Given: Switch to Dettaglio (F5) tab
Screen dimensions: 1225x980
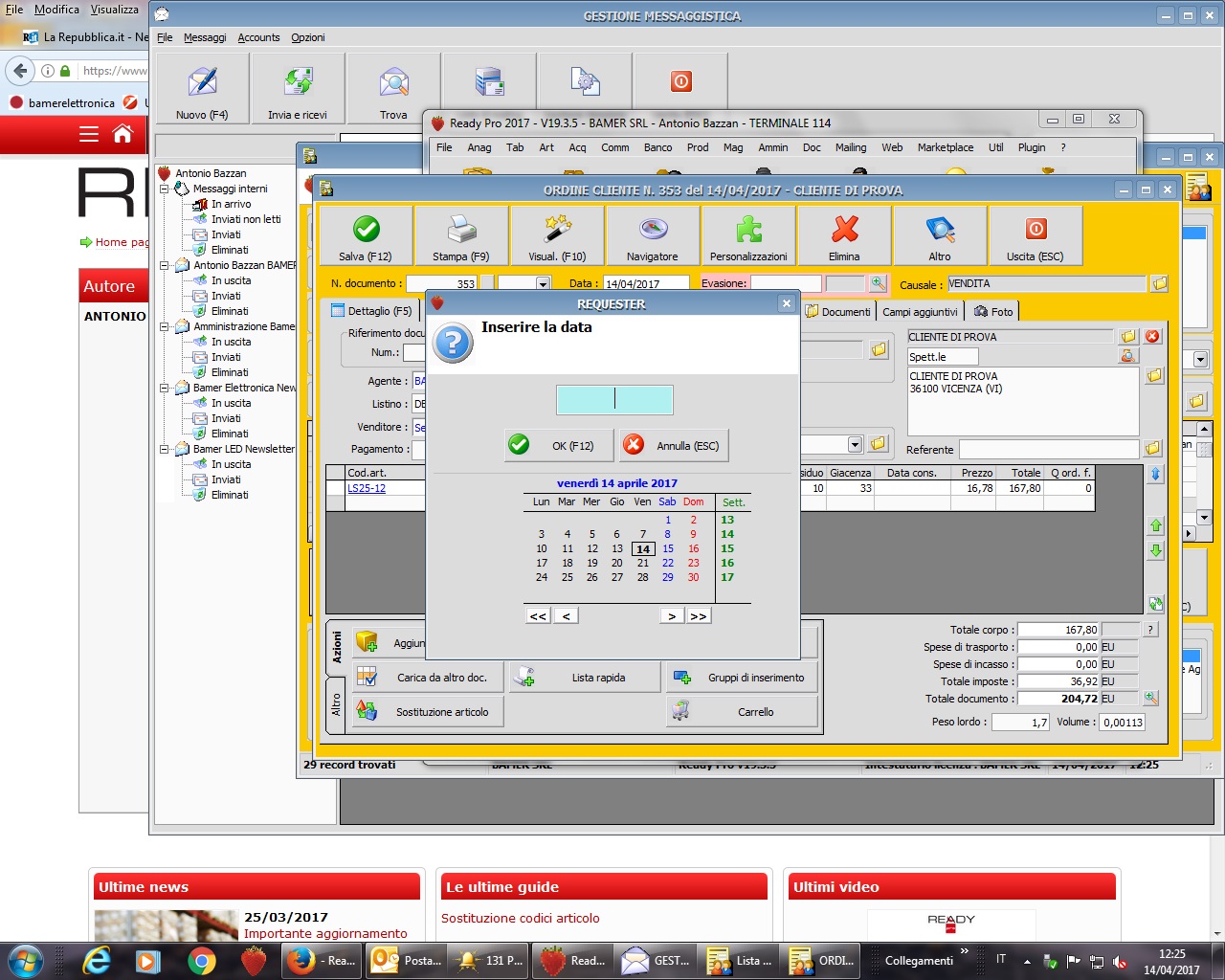Looking at the screenshot, I should tap(371, 311).
